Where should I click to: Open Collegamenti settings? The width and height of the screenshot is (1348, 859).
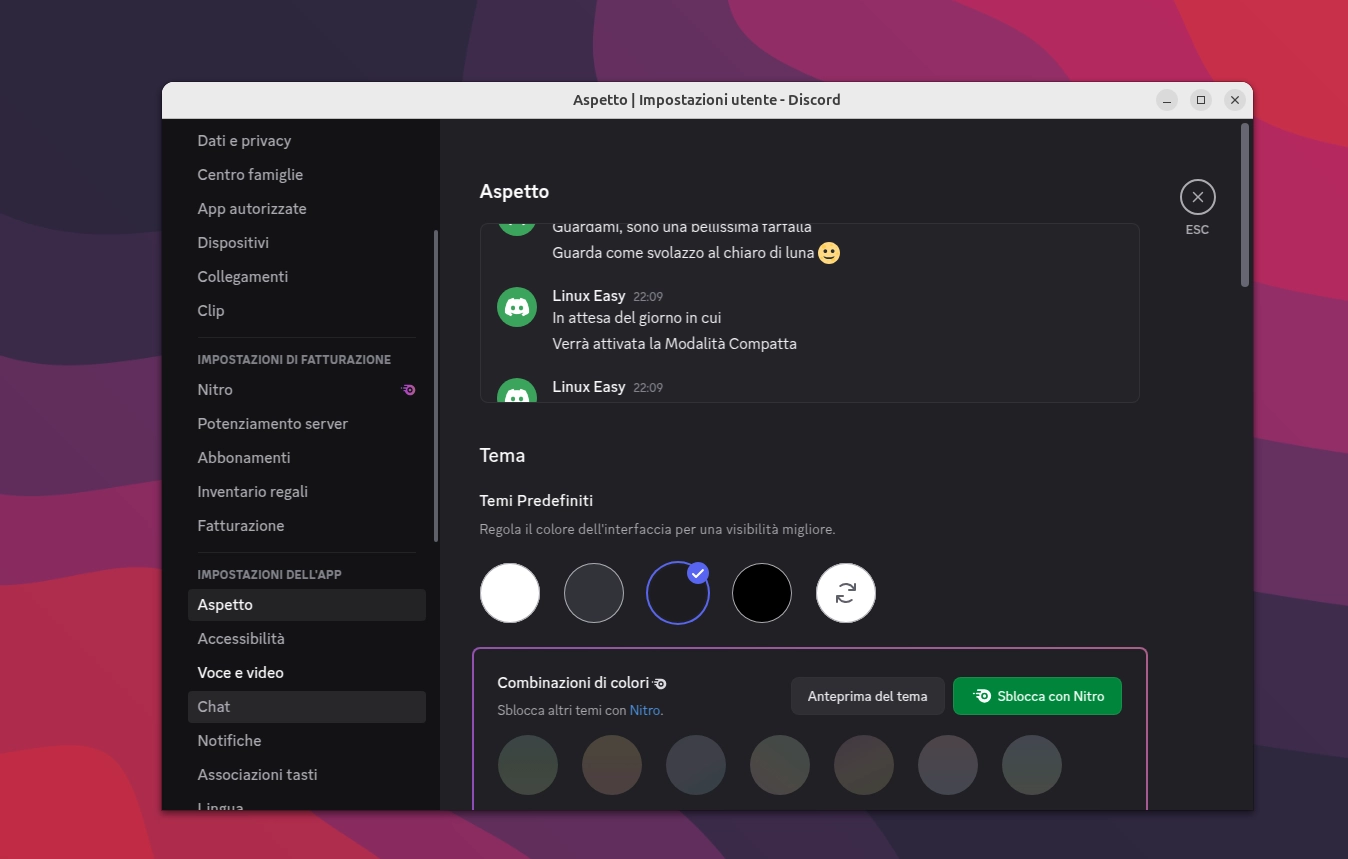point(307,277)
